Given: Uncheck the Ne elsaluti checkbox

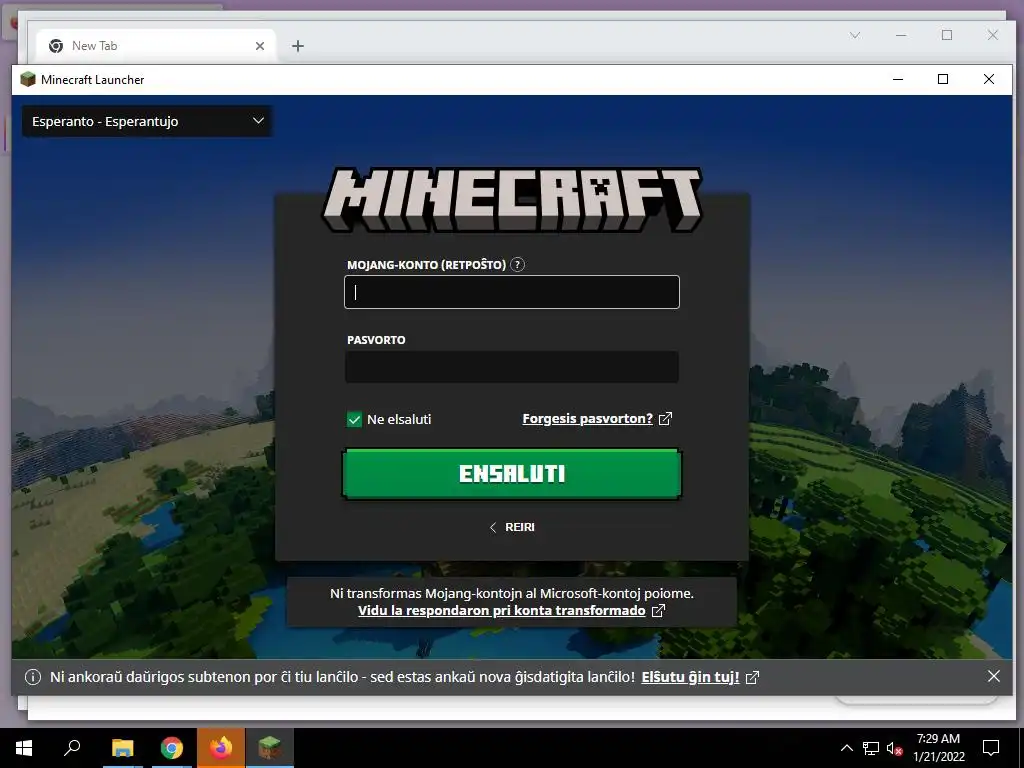Looking at the screenshot, I should coord(354,419).
